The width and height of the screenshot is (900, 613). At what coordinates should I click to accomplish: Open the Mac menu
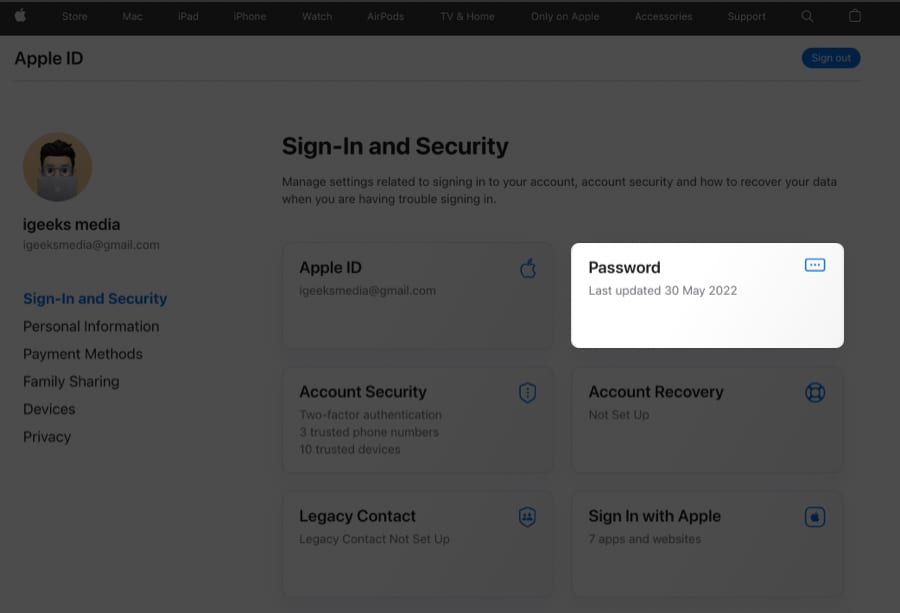click(x=132, y=17)
